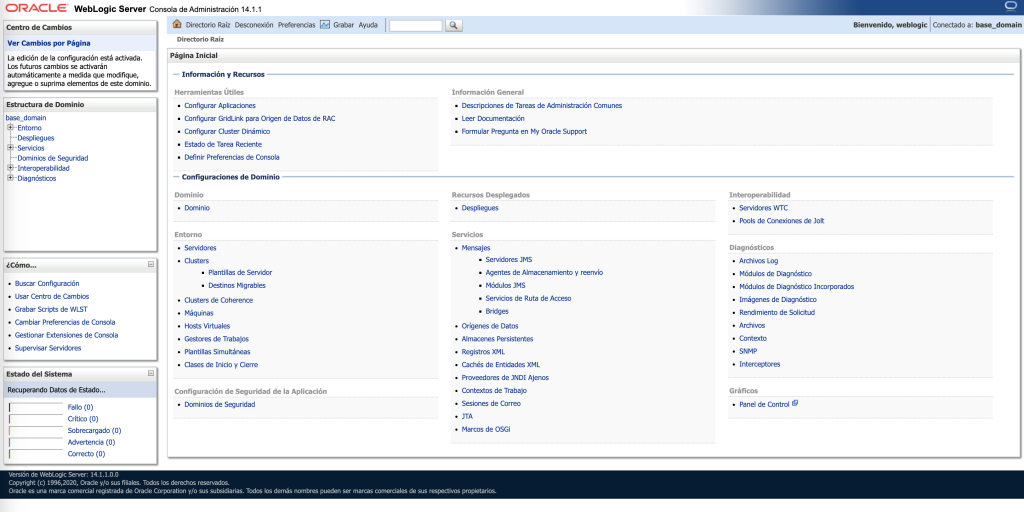Open the Bridges link
The image size is (1024, 512).
(497, 312)
